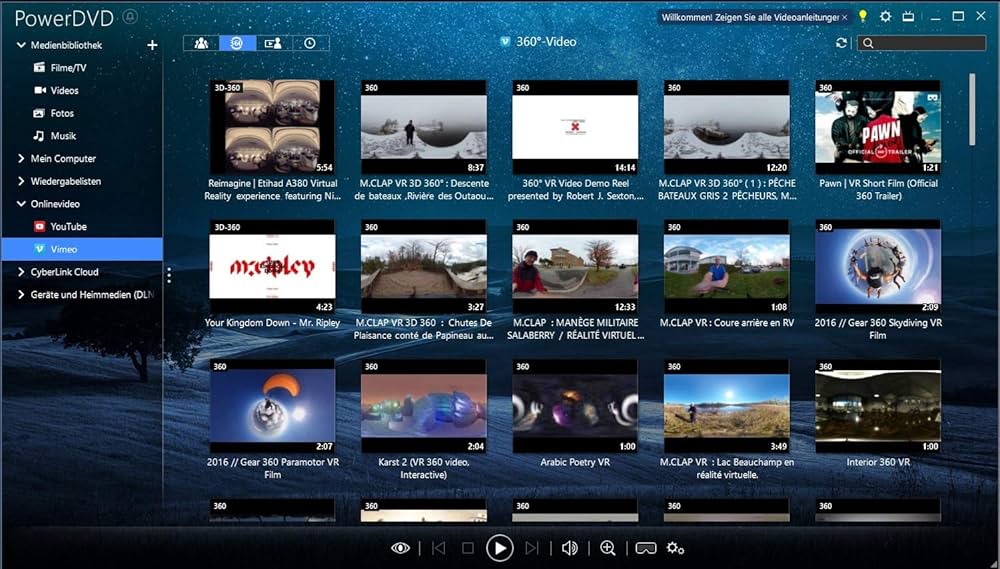The height and width of the screenshot is (569, 1000).
Task: Open the Reimagine Etihad A380 video
Action: point(272,128)
